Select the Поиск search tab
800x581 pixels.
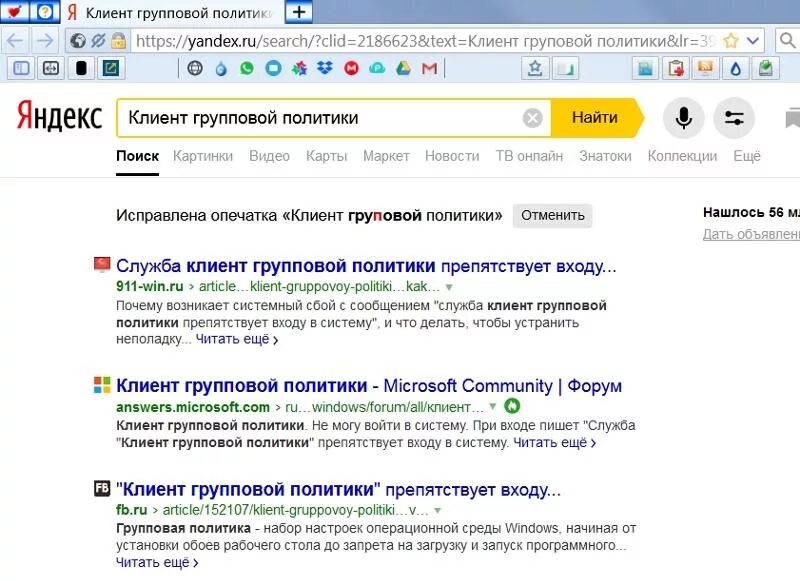tap(137, 156)
